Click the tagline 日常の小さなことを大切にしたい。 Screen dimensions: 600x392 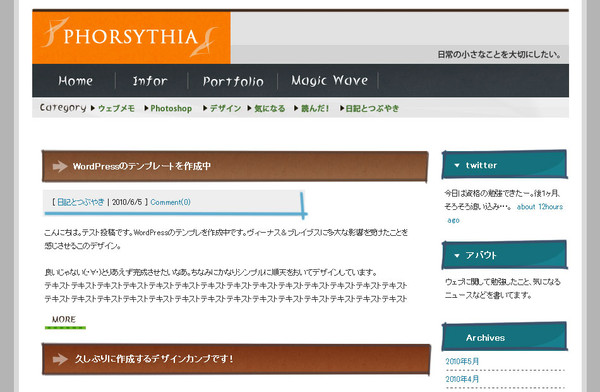pyautogui.click(x=499, y=54)
